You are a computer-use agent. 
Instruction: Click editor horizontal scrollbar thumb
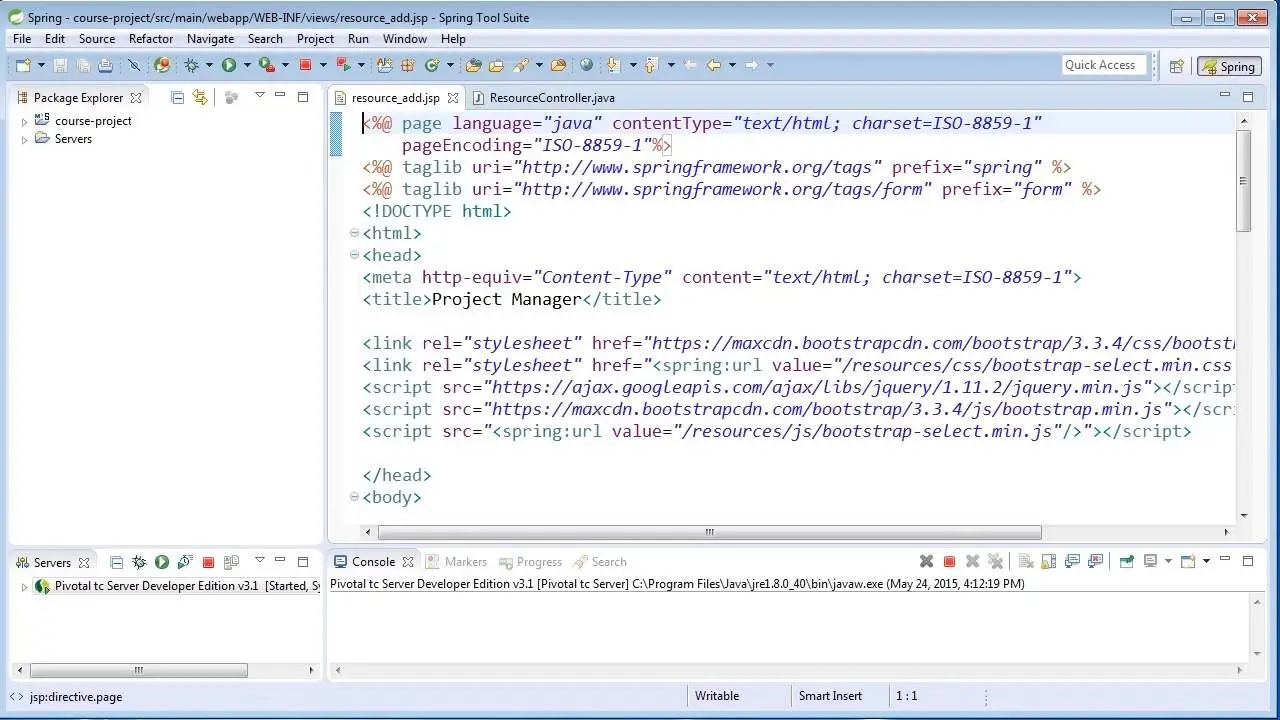pyautogui.click(x=709, y=532)
